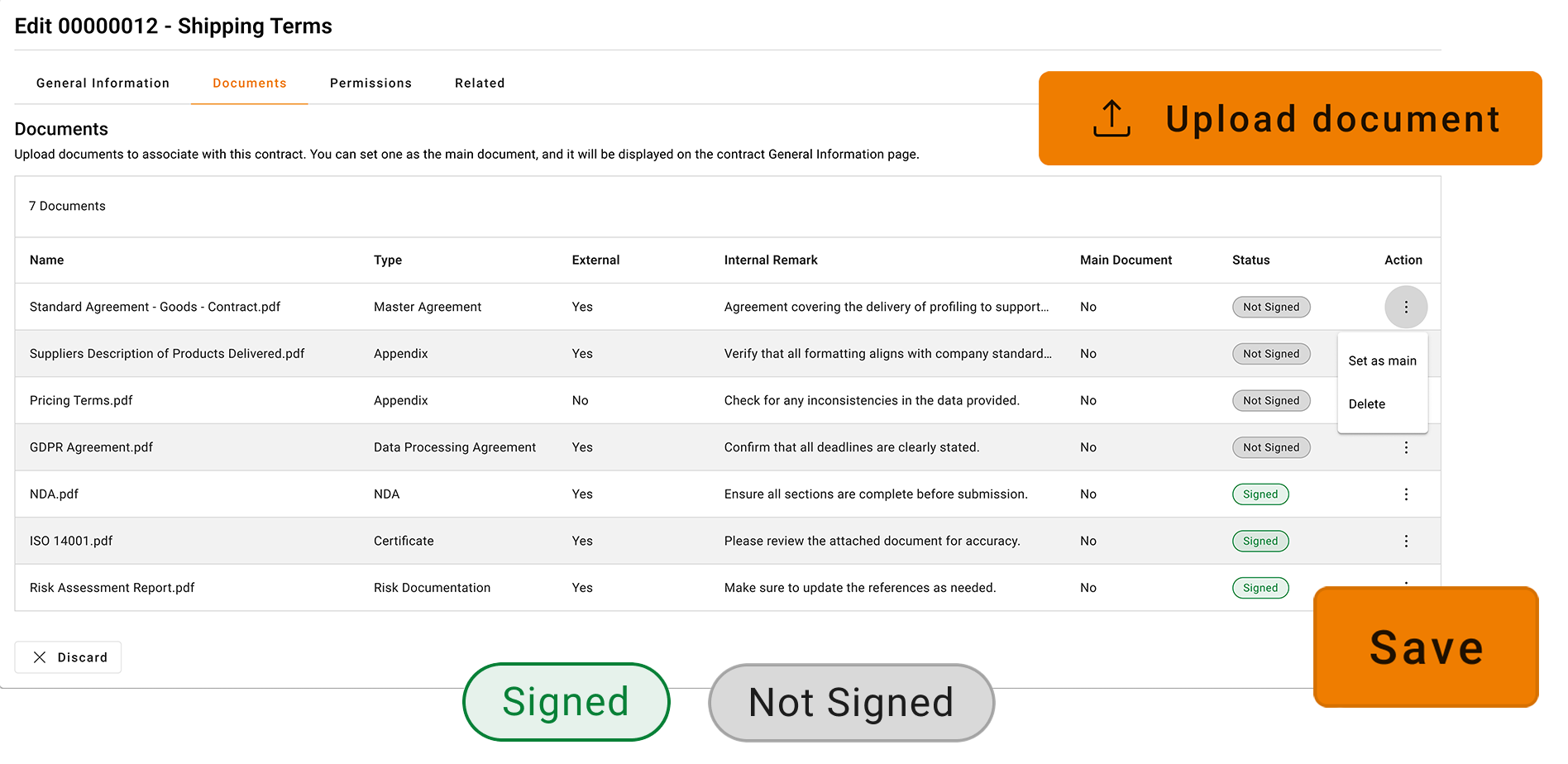This screenshot has width=1568, height=764.
Task: Click the upload arrow icon
Action: click(x=1111, y=118)
